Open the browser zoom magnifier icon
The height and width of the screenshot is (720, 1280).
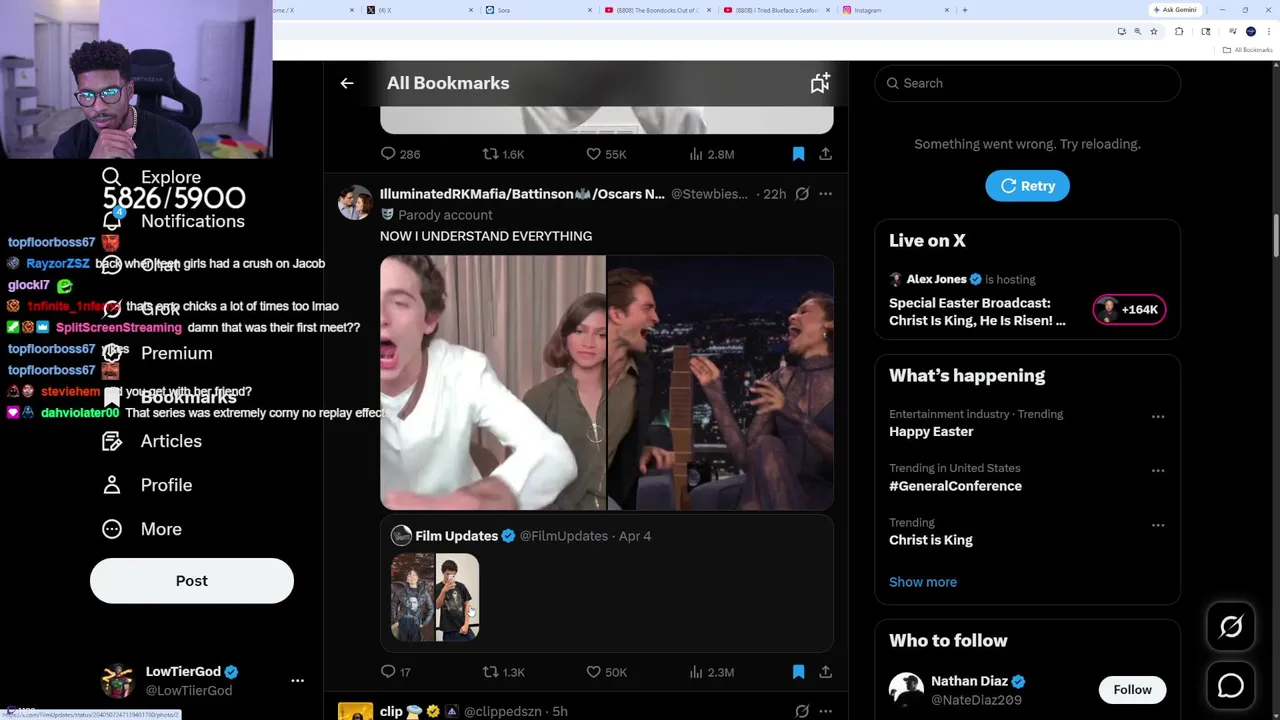(1137, 32)
